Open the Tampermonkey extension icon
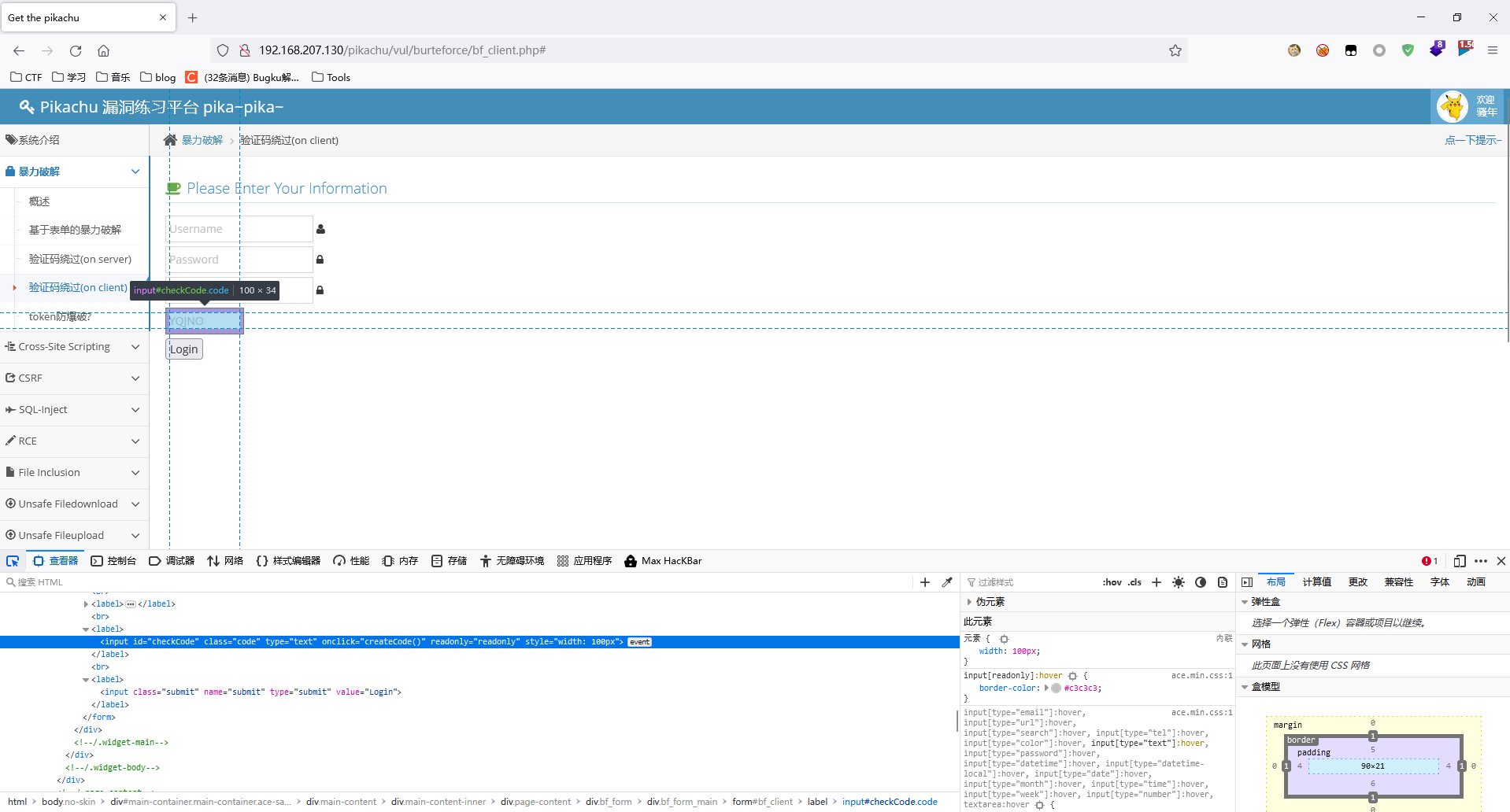The height and width of the screenshot is (812, 1510). pos(1351,50)
